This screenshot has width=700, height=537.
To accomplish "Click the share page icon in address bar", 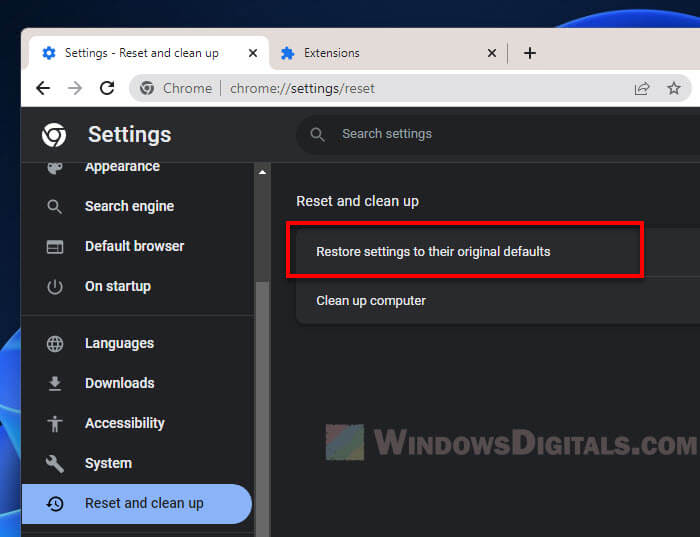I will click(x=642, y=88).
